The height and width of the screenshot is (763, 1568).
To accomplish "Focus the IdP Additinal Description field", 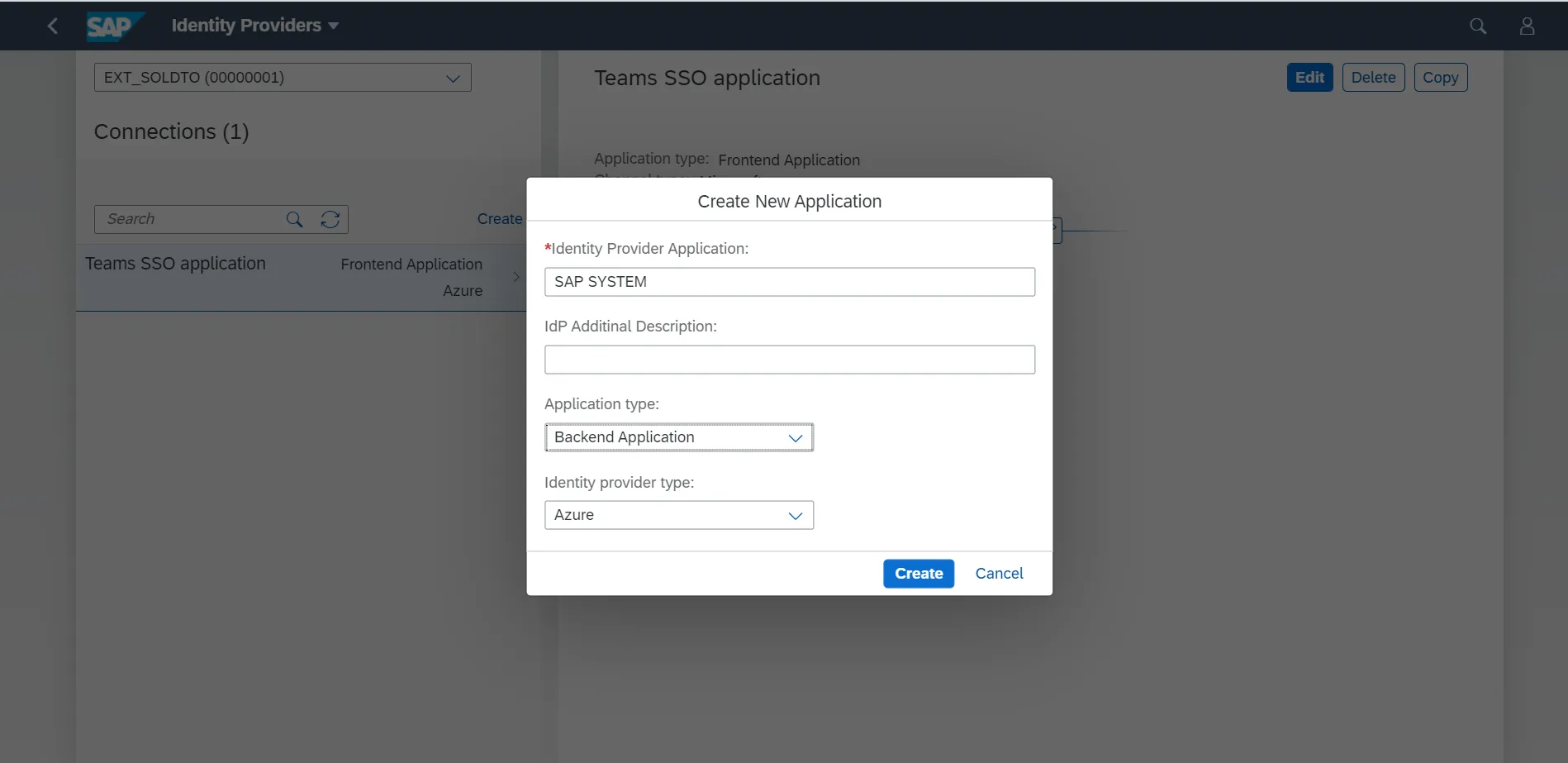I will pyautogui.click(x=789, y=360).
